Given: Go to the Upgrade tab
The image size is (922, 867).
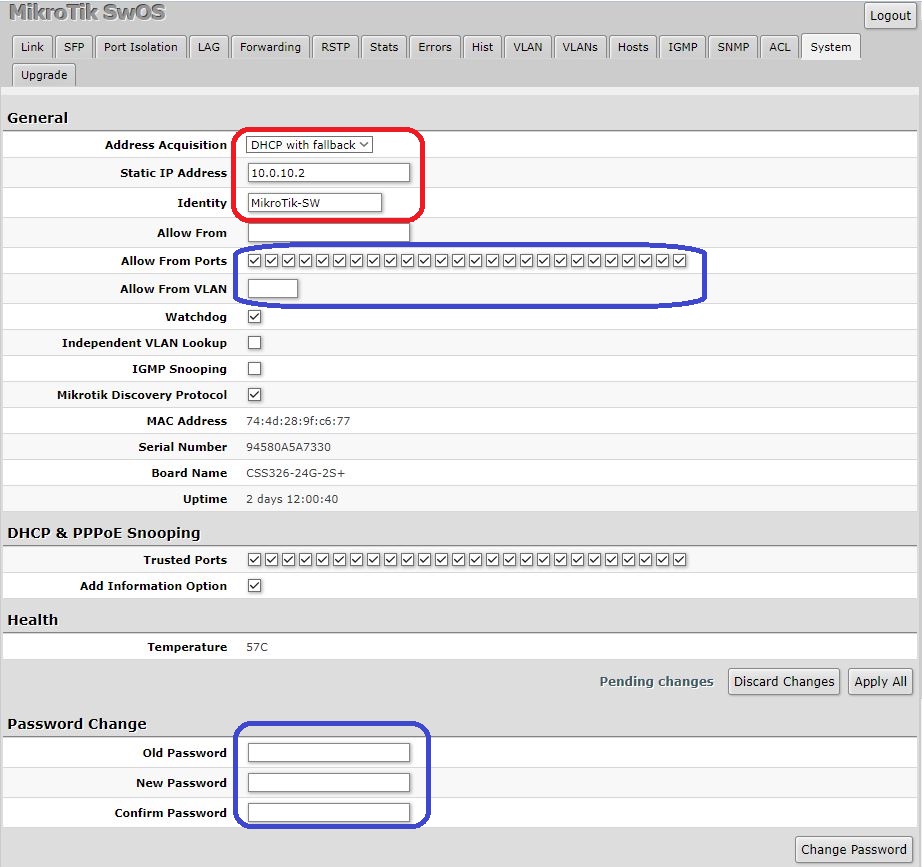Looking at the screenshot, I should 44,75.
